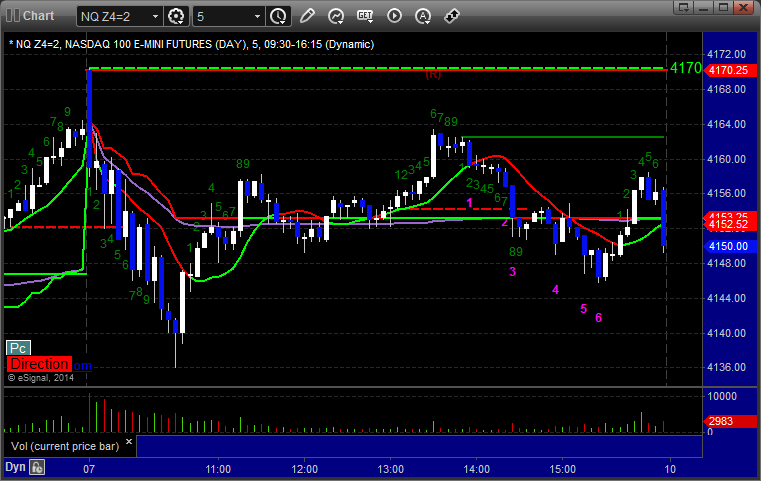The image size is (761, 481).
Task: Click the 'Vol (current price bar)' label
Action: [x=65, y=447]
